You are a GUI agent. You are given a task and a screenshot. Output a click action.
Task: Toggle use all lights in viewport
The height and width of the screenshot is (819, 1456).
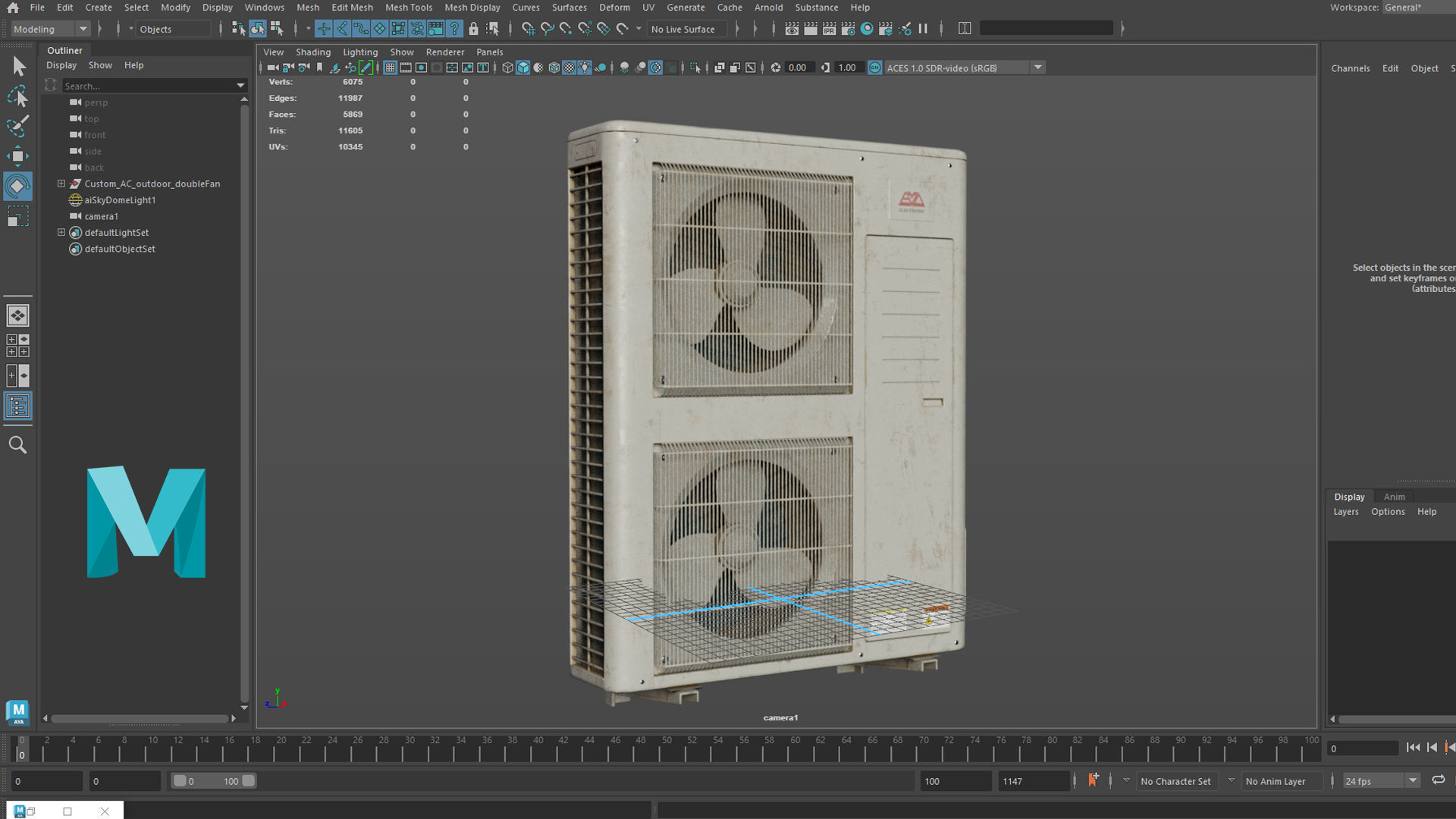[585, 67]
